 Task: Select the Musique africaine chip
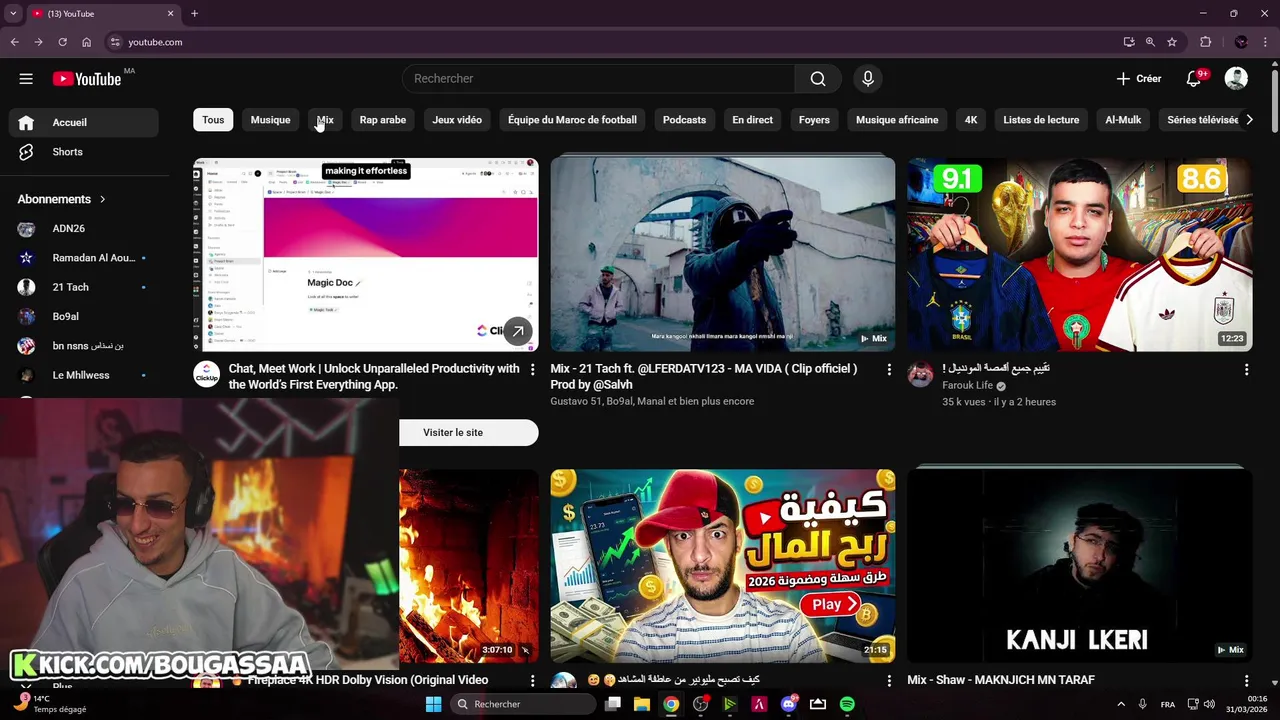897,120
